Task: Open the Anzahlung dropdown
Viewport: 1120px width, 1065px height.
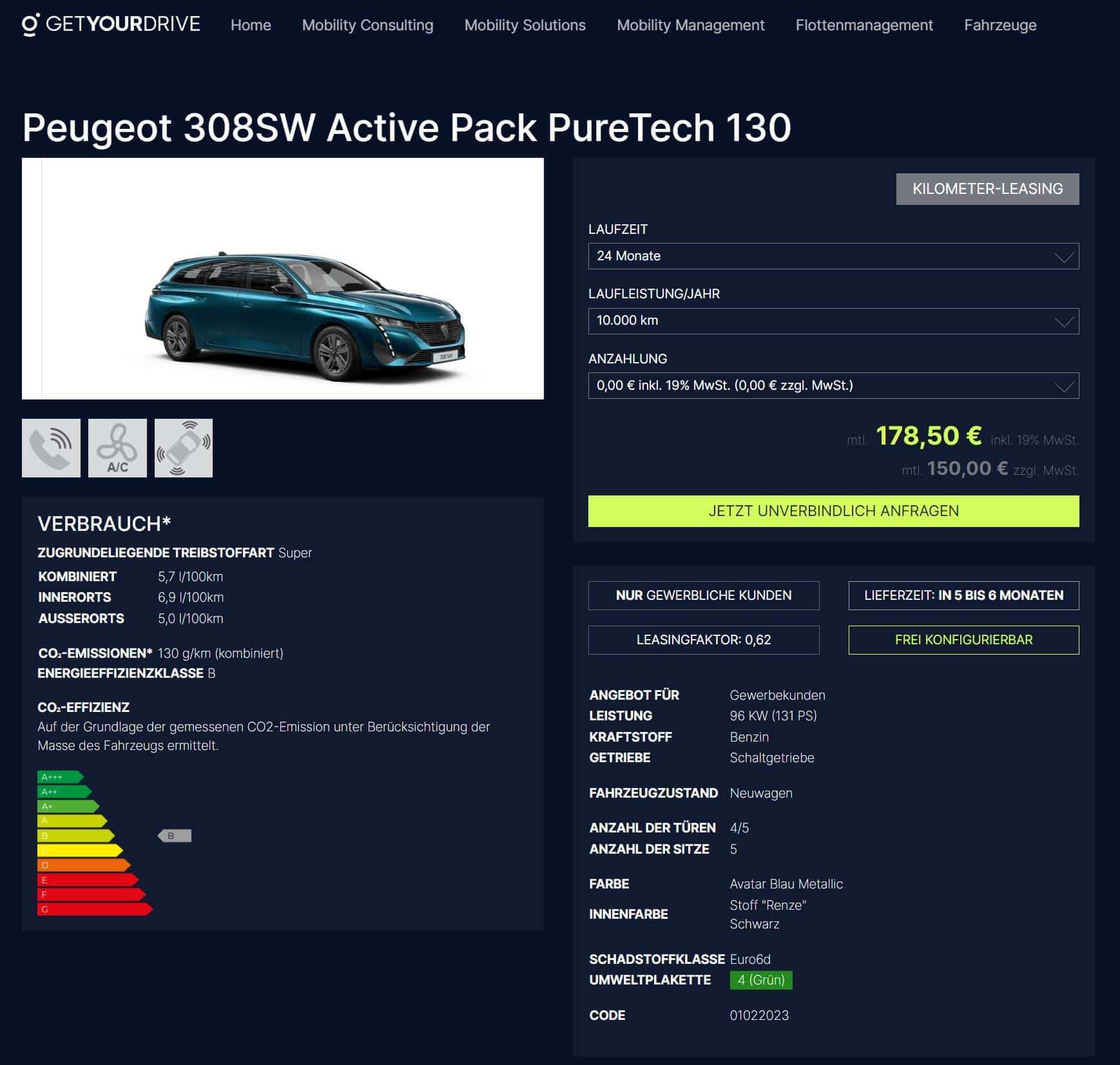Action: (833, 385)
